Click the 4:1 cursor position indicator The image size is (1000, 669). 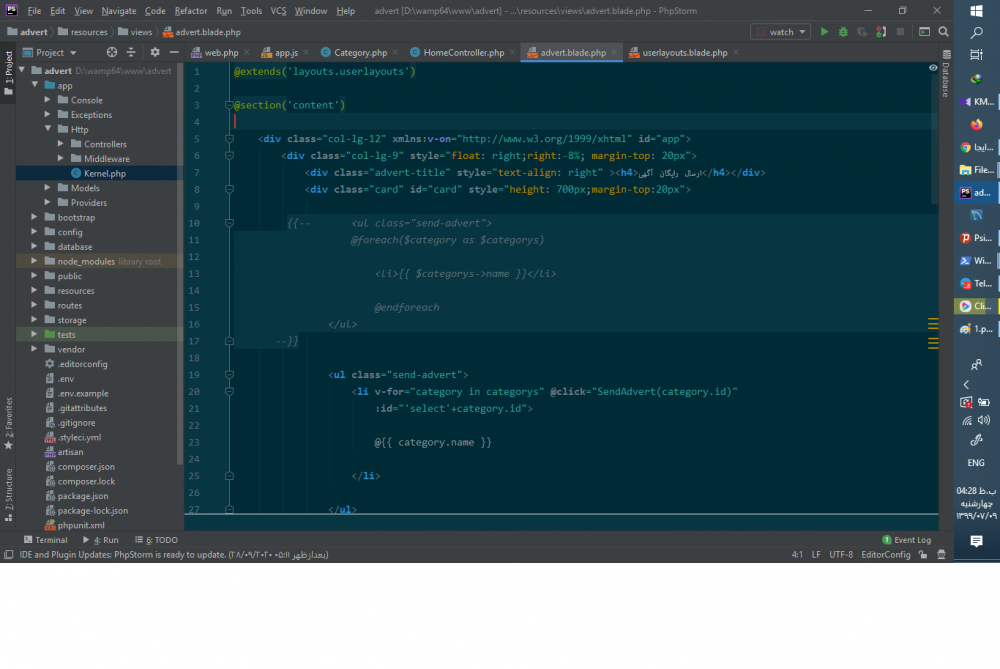(797, 555)
